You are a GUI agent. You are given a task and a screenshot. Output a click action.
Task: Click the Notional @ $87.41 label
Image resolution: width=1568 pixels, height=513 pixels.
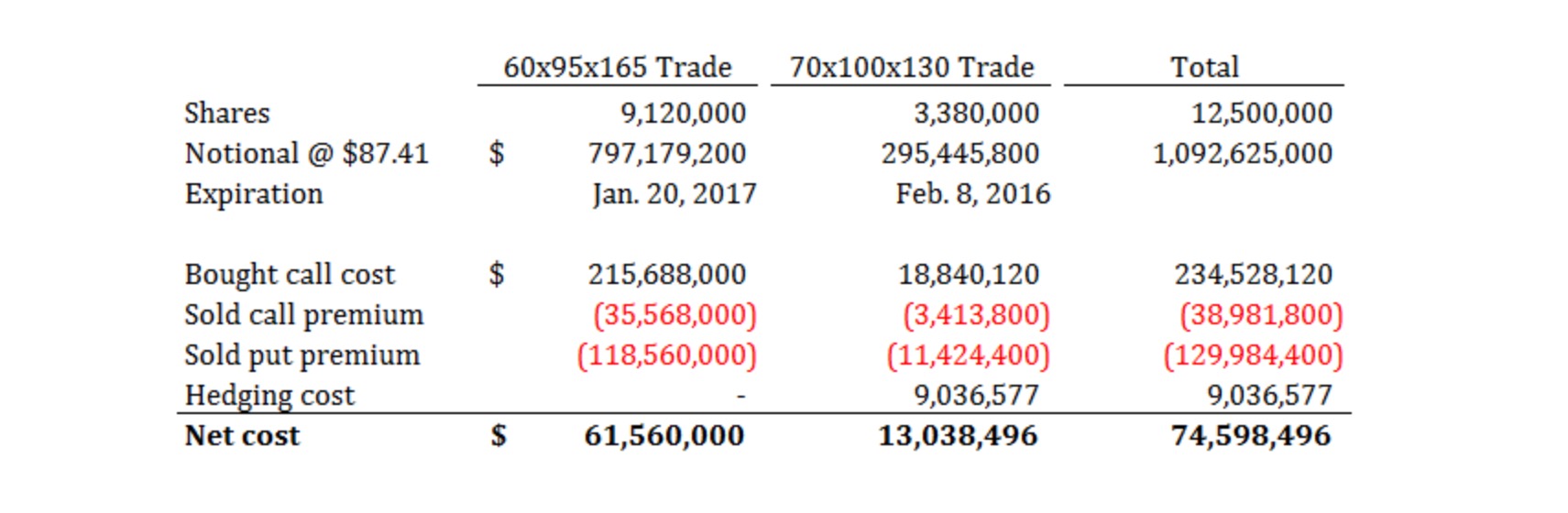point(306,153)
